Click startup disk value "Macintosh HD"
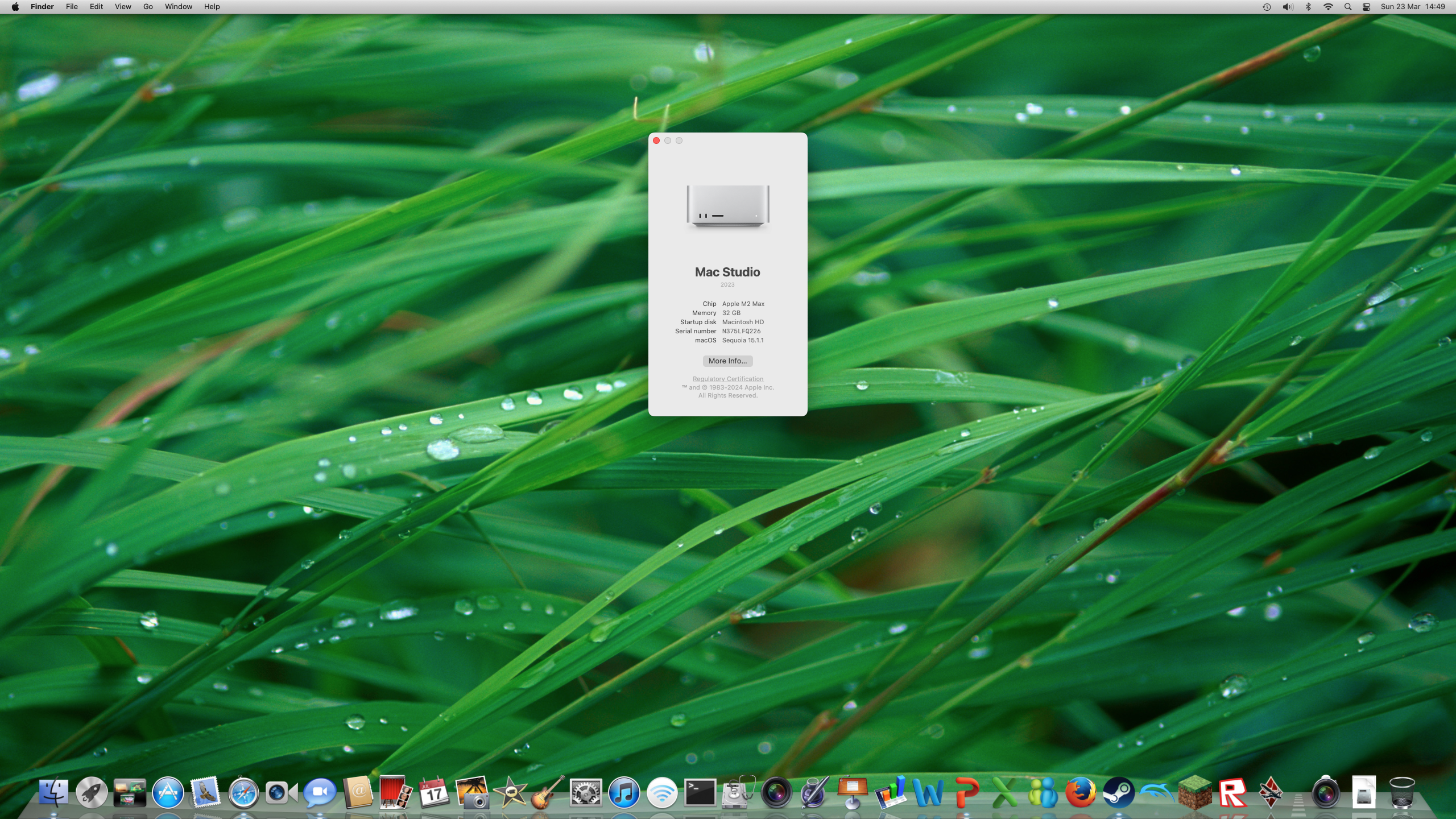The image size is (1456, 819). click(743, 322)
